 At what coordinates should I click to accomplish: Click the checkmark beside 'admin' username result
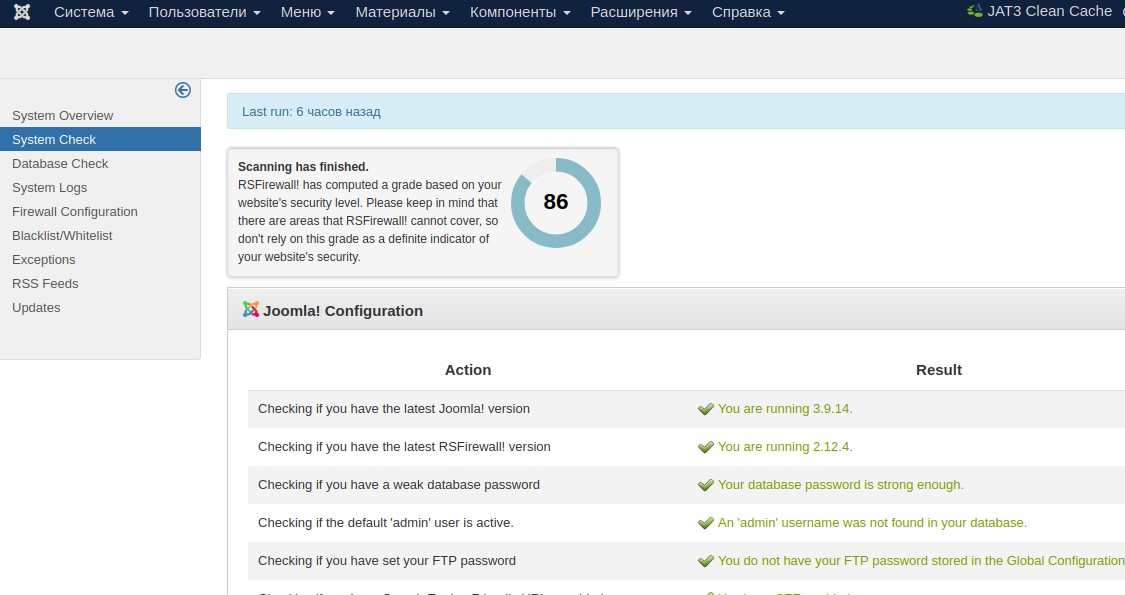pyautogui.click(x=706, y=523)
